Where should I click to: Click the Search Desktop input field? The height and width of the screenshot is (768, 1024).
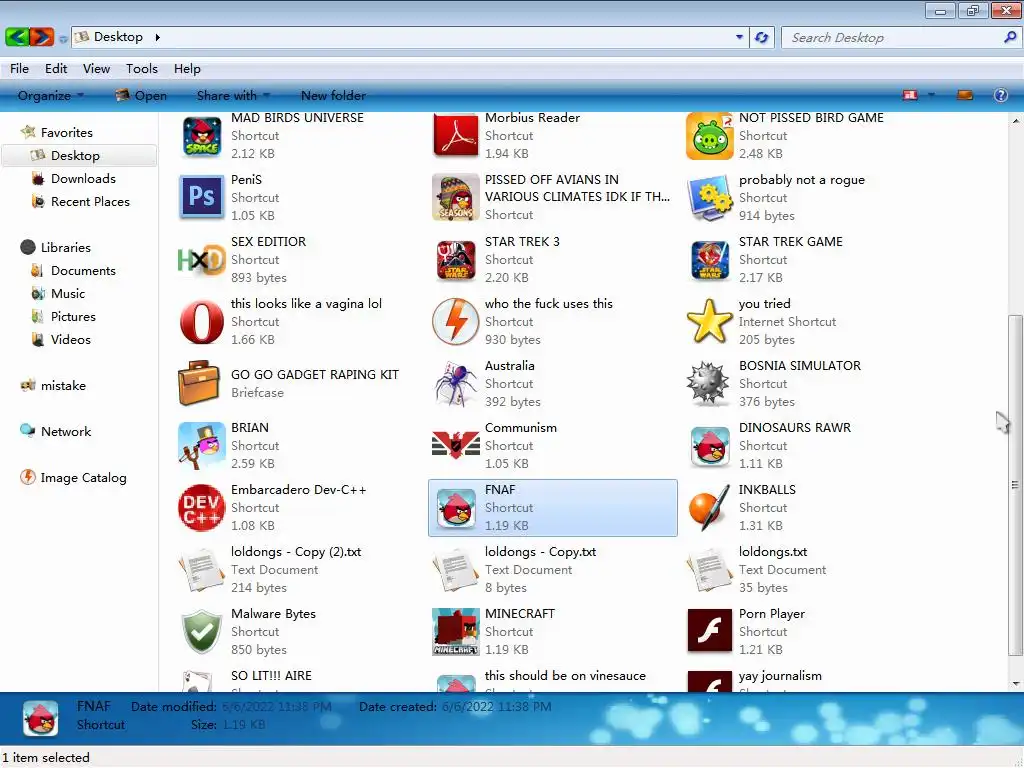894,37
